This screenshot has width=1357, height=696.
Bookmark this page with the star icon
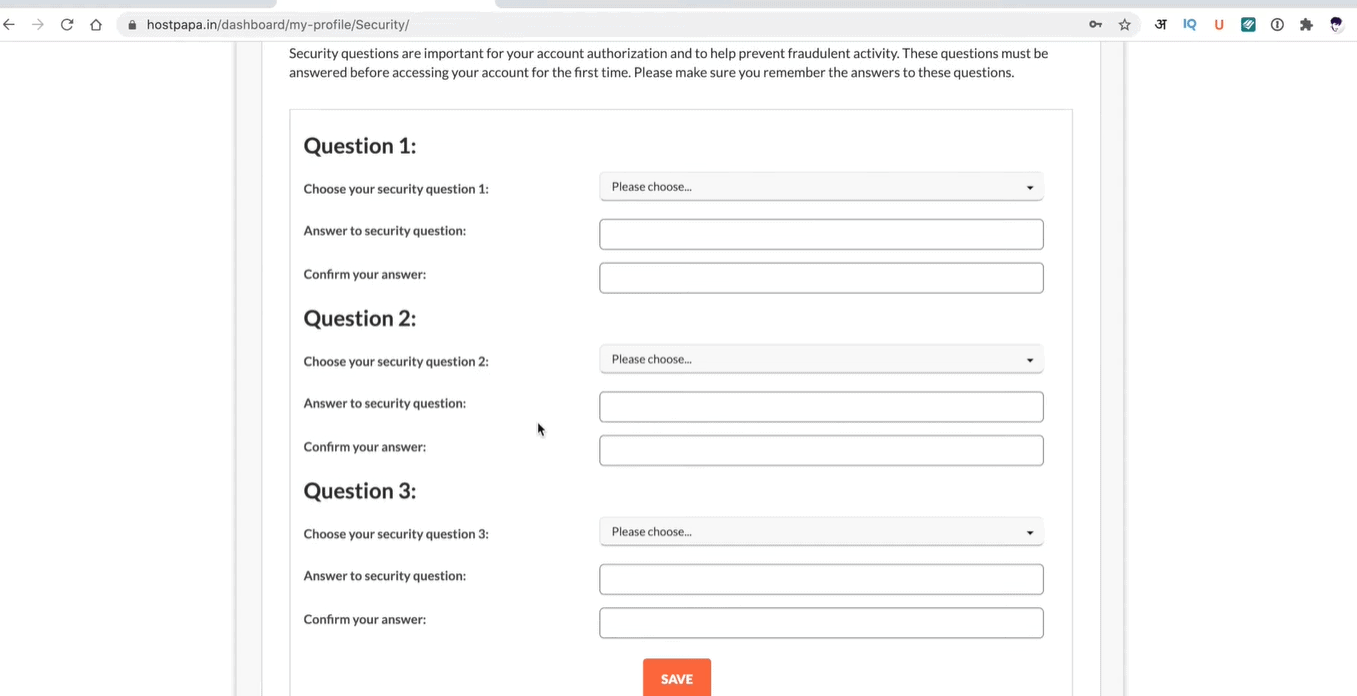coord(1125,25)
